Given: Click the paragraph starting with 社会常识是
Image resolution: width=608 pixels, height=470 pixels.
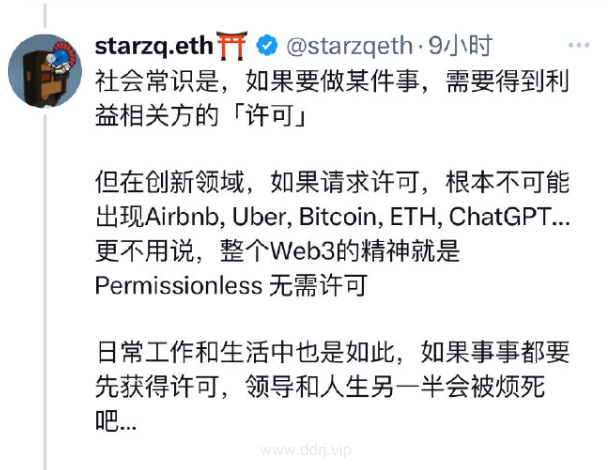Looking at the screenshot, I should tap(332, 98).
